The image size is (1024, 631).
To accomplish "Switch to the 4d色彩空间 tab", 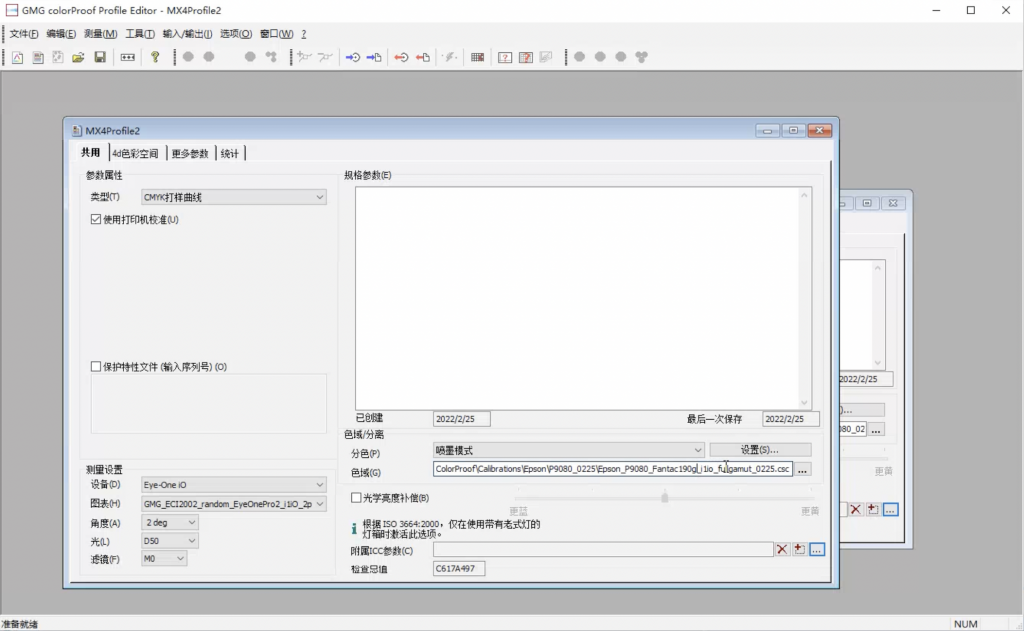I will [135, 154].
